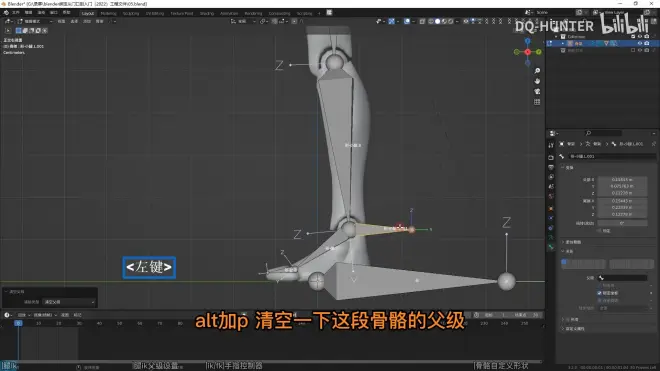Click the Layout workspace tab
The image size is (660, 371).
click(88, 13)
